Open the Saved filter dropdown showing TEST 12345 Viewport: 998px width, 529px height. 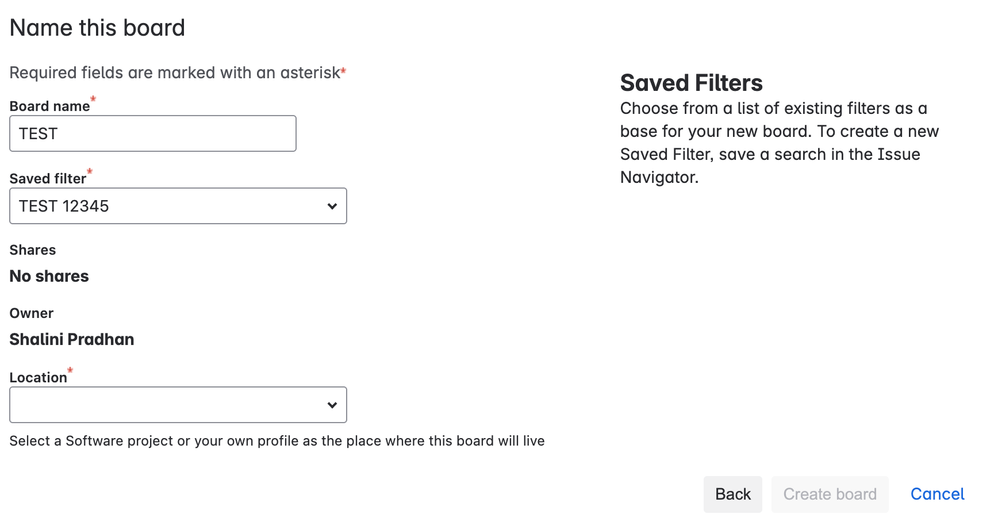coord(170,206)
